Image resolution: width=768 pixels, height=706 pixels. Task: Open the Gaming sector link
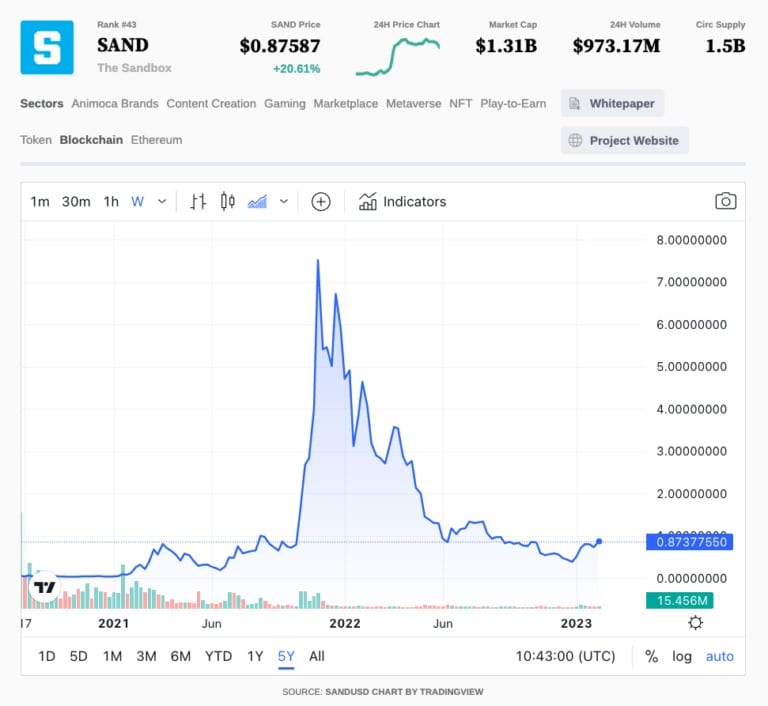pyautogui.click(x=285, y=104)
